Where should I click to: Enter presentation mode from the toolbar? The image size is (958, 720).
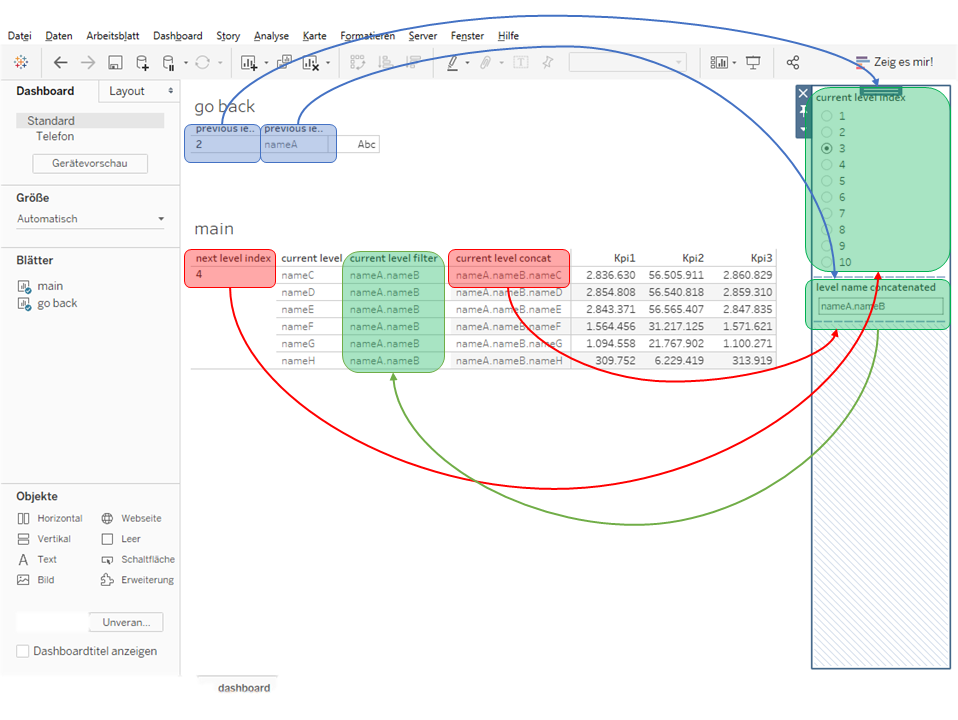(x=753, y=62)
